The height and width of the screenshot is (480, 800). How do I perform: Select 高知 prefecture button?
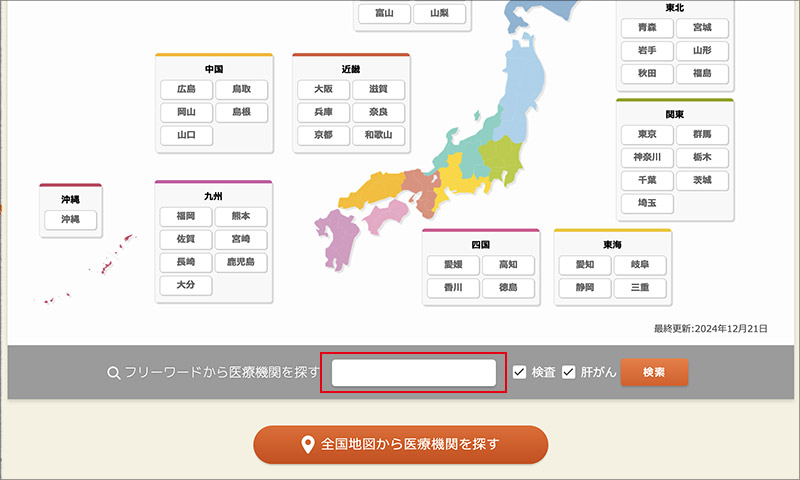(x=508, y=265)
